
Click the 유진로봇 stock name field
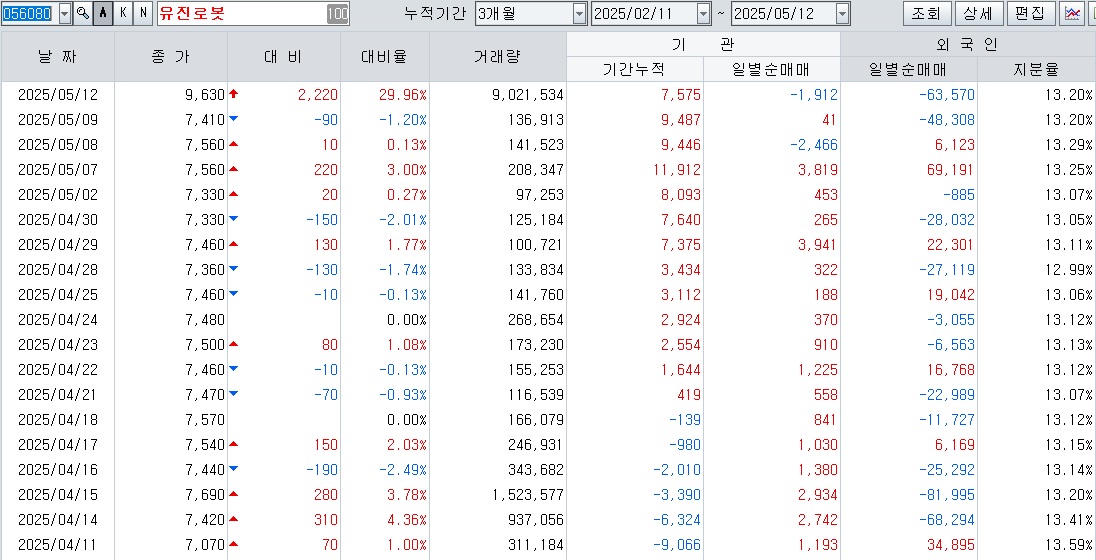[x=242, y=13]
